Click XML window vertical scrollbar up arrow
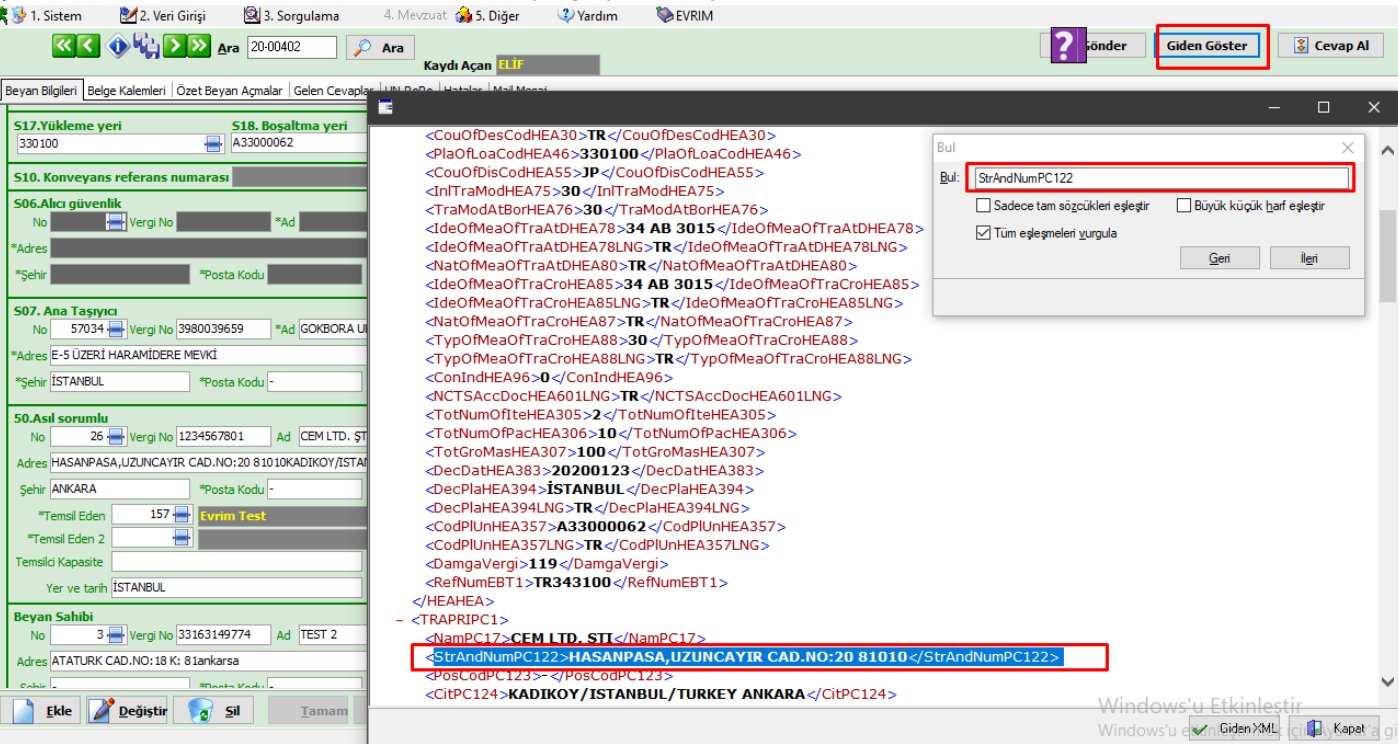The height and width of the screenshot is (744, 1398). click(1387, 151)
